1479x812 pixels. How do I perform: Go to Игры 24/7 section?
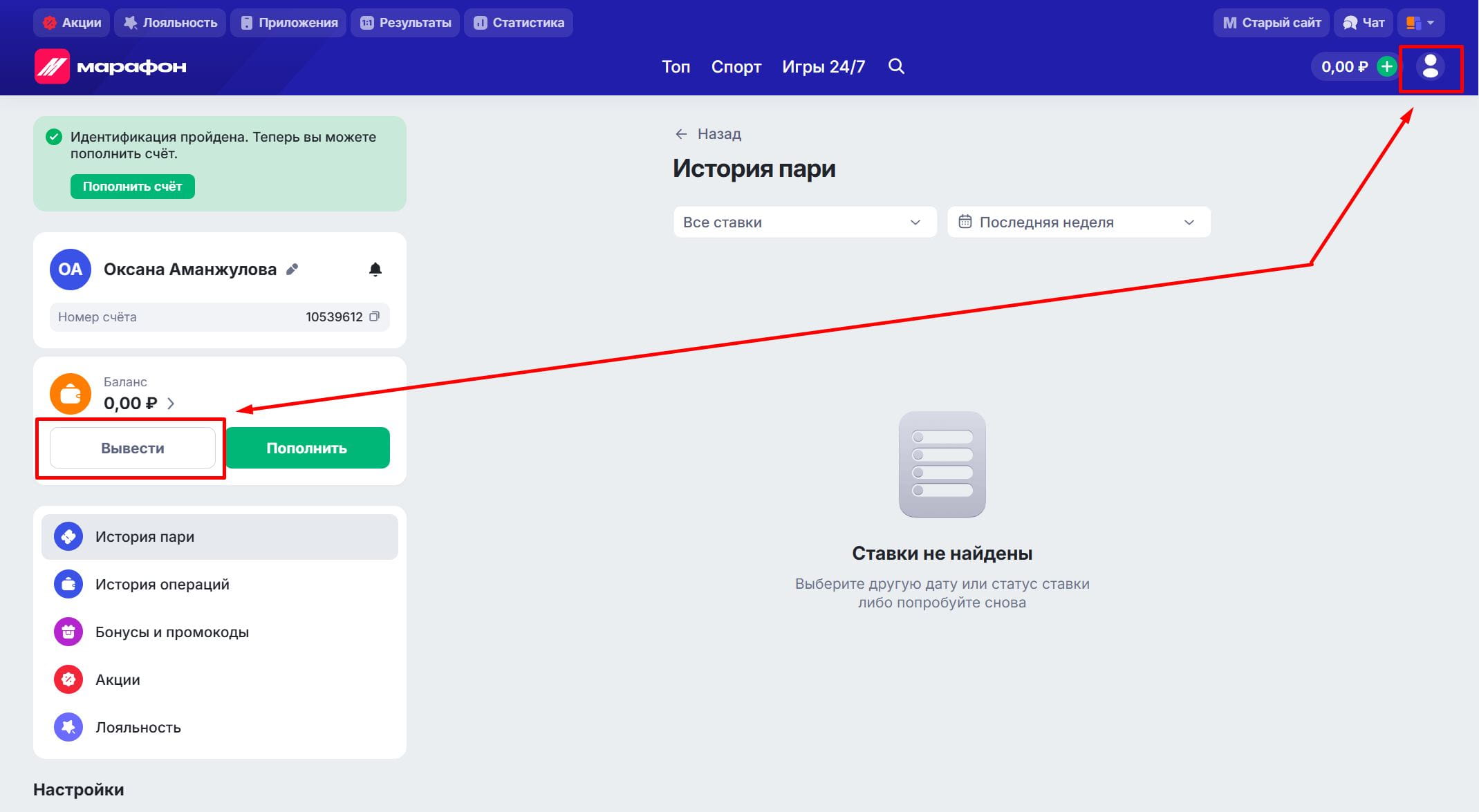(824, 66)
